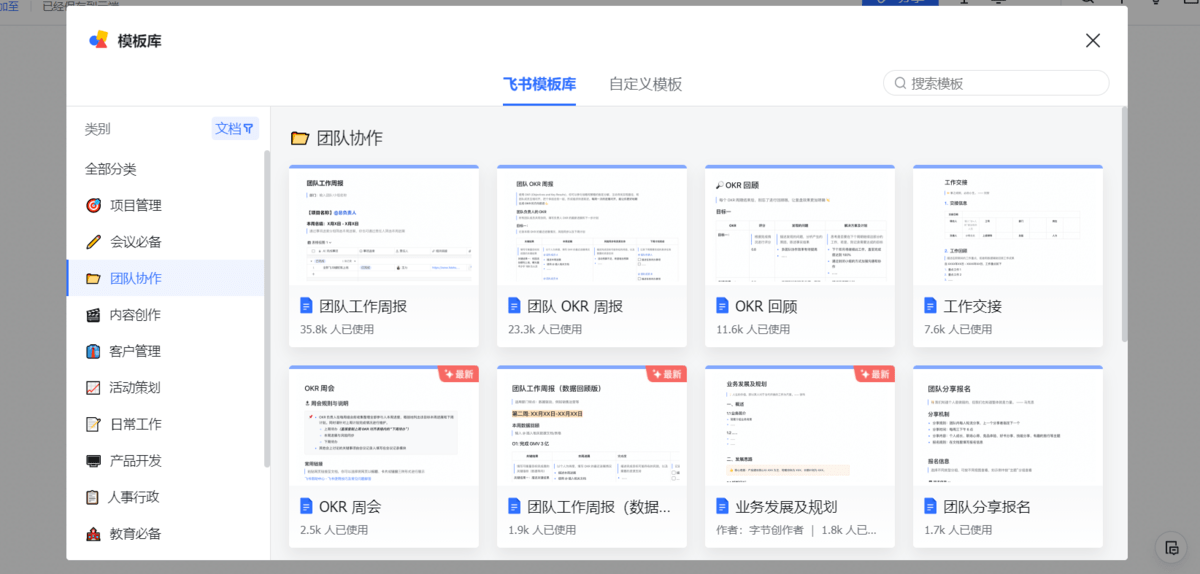1200x574 pixels.
Task: Click the doc icon of 团队工作周报
Action: click(307, 306)
